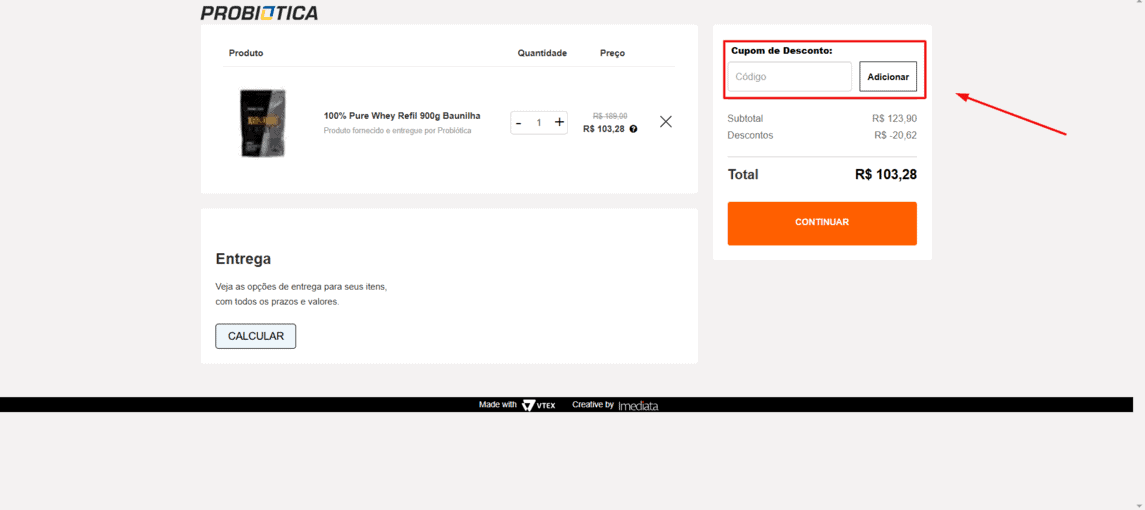This screenshot has width=1145, height=510.
Task: Focus the coupon Código input field
Action: click(789, 77)
